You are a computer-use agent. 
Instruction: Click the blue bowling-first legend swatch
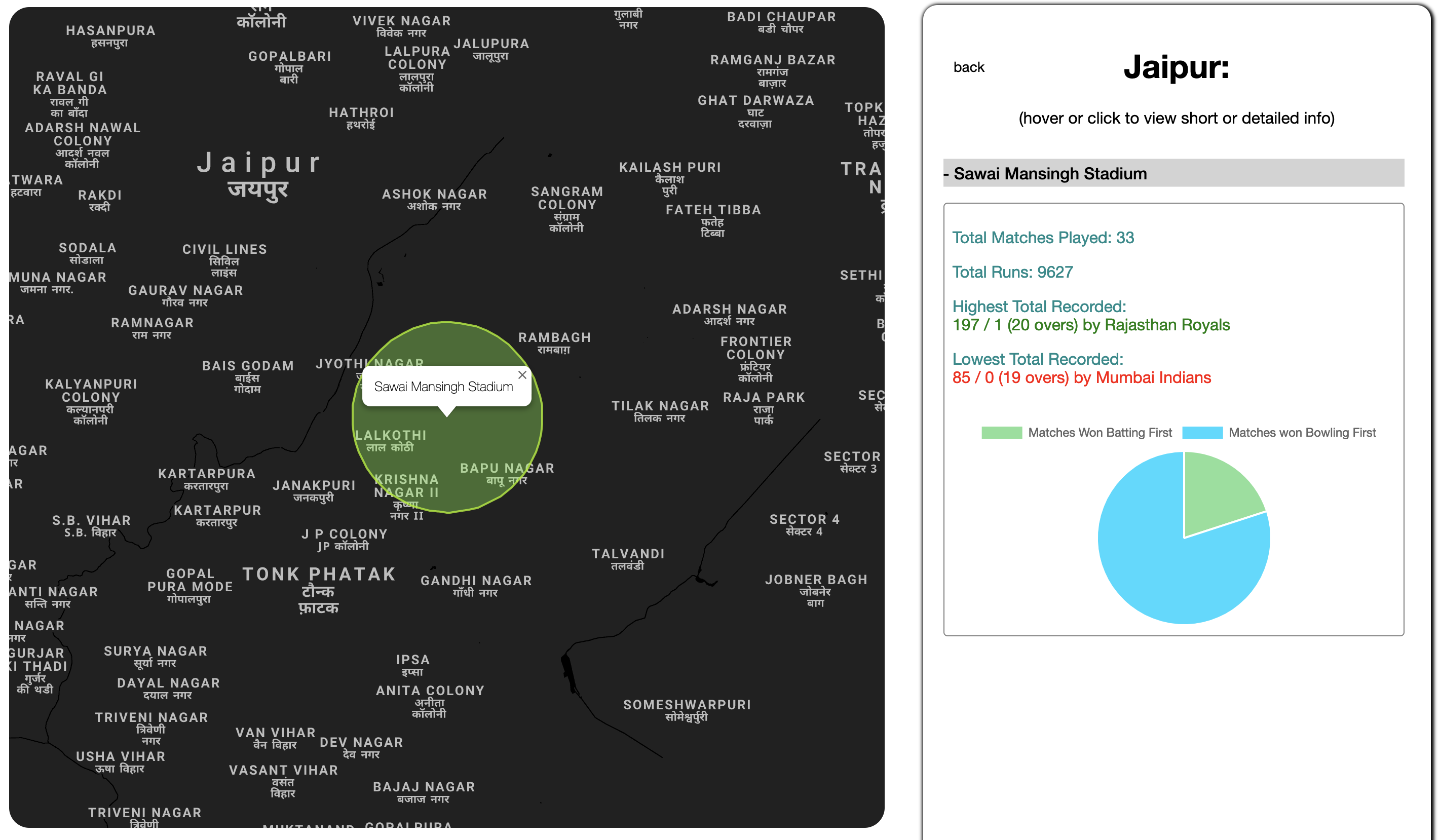[1202, 433]
